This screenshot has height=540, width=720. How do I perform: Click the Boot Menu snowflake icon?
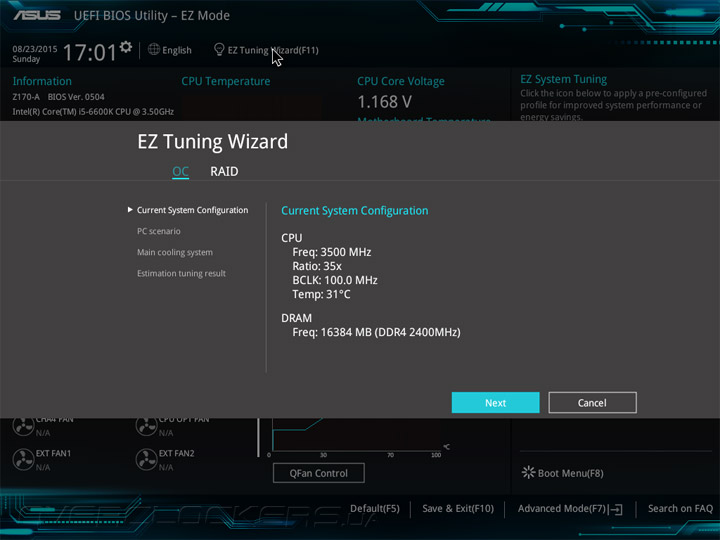tap(528, 472)
